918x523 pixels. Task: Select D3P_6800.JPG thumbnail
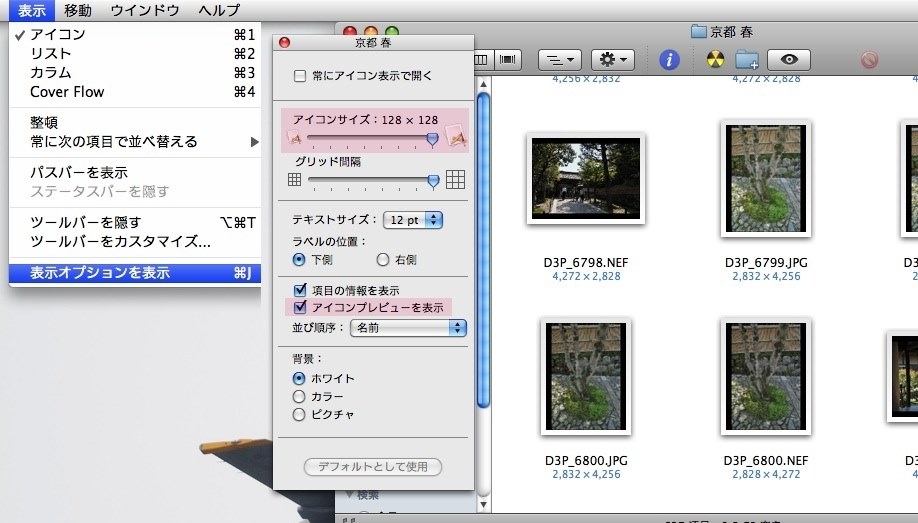click(x=585, y=377)
